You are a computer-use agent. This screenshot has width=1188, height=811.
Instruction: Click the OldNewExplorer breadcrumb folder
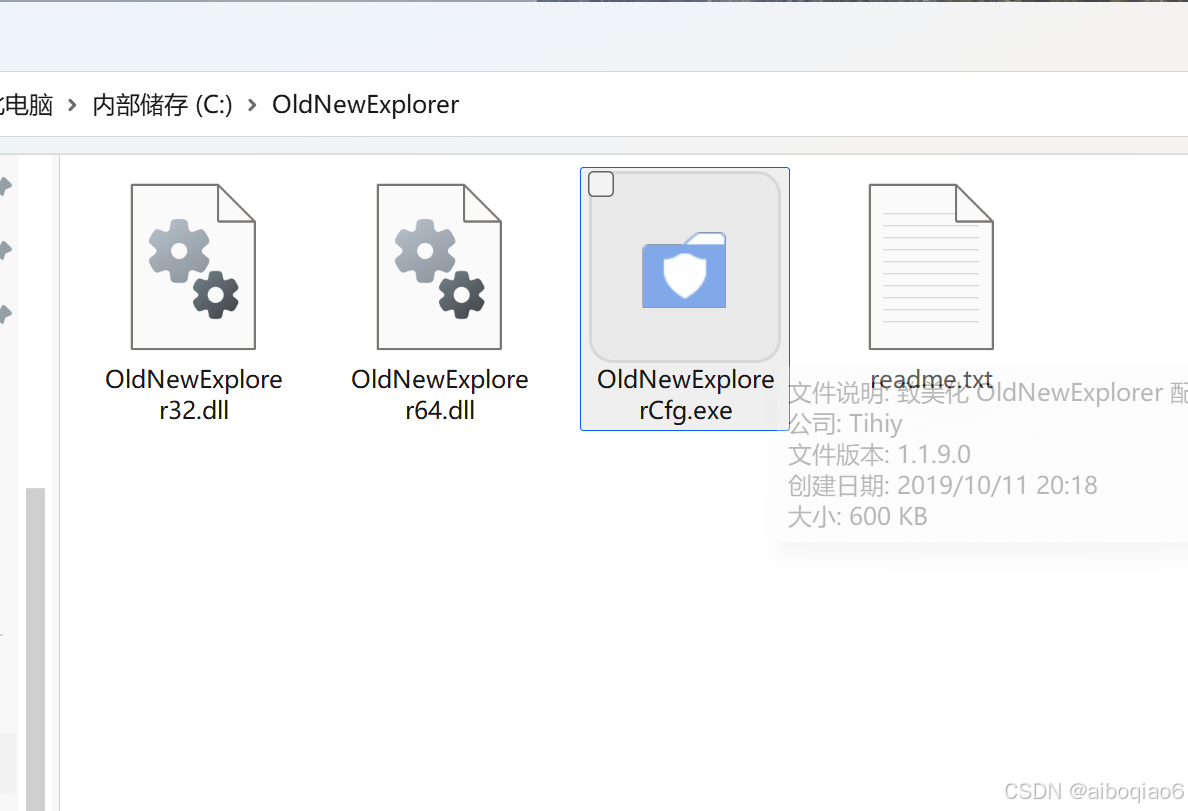[365, 105]
